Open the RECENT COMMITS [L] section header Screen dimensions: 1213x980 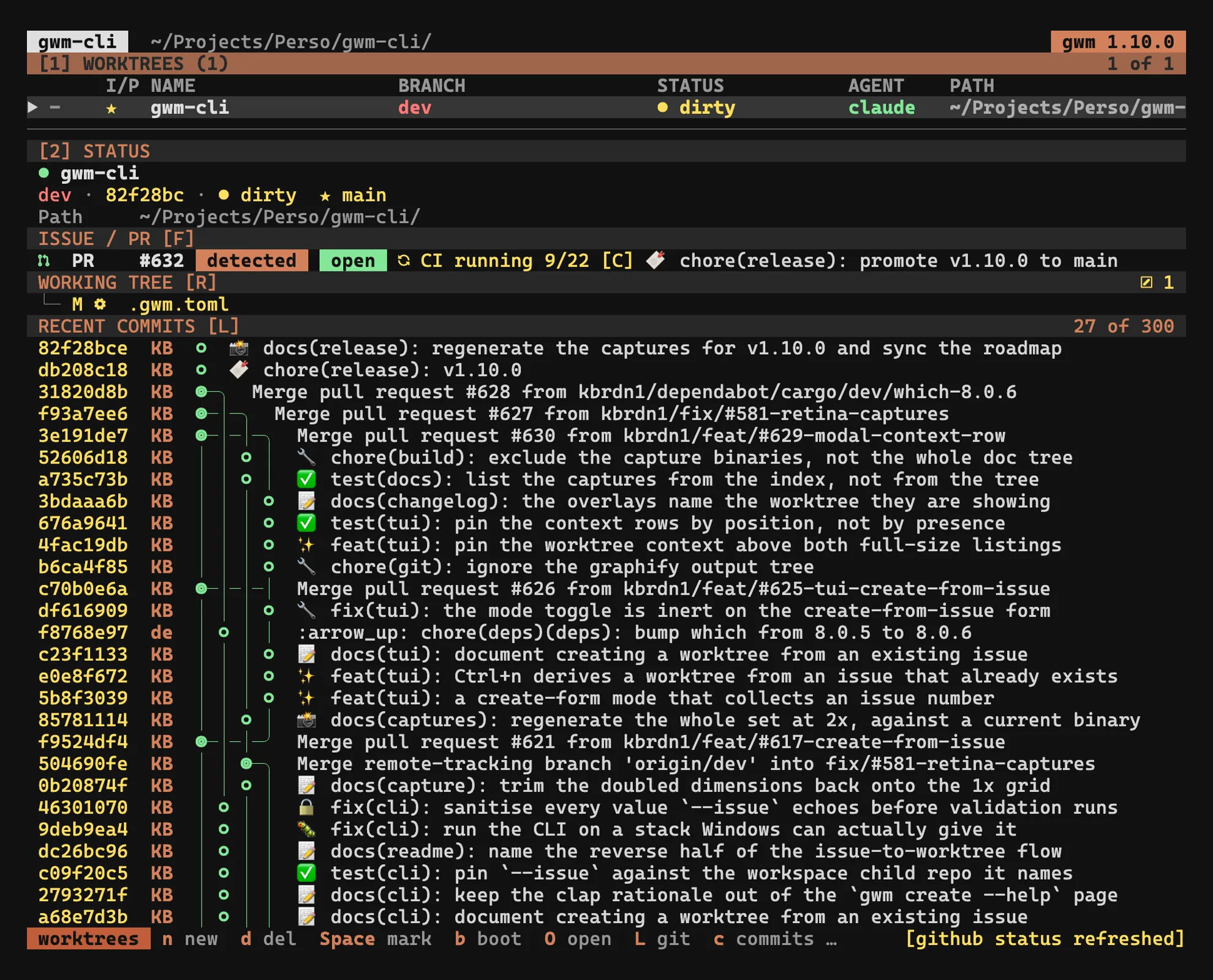[606, 326]
